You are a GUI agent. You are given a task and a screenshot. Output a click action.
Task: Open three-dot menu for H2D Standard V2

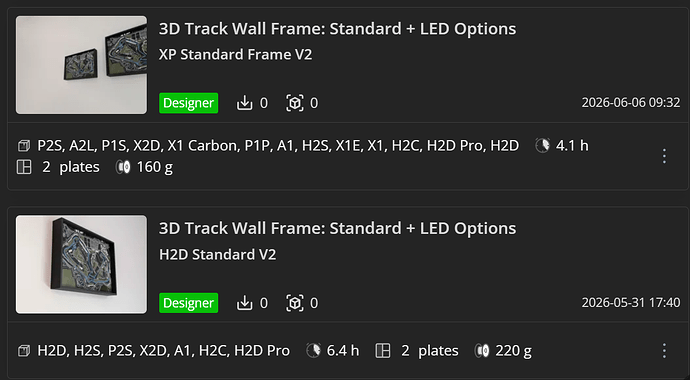coord(664,351)
